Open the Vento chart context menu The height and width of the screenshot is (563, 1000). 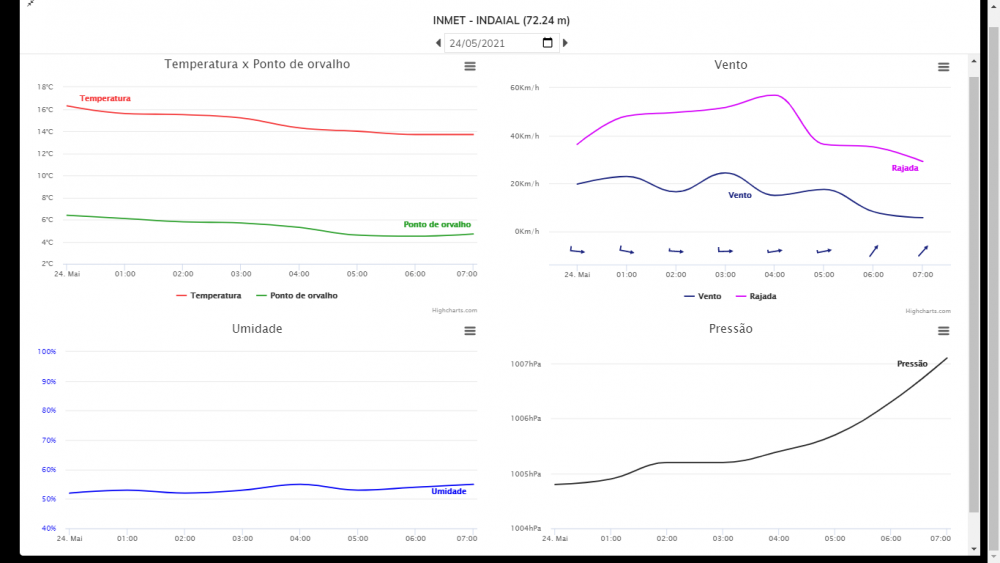click(x=943, y=67)
